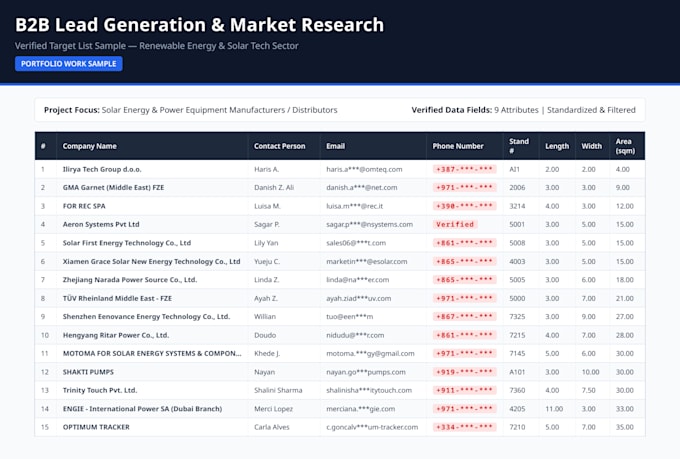Click the PORTFOLIO WORK SAMPLE badge
680x459 pixels.
click(69, 64)
